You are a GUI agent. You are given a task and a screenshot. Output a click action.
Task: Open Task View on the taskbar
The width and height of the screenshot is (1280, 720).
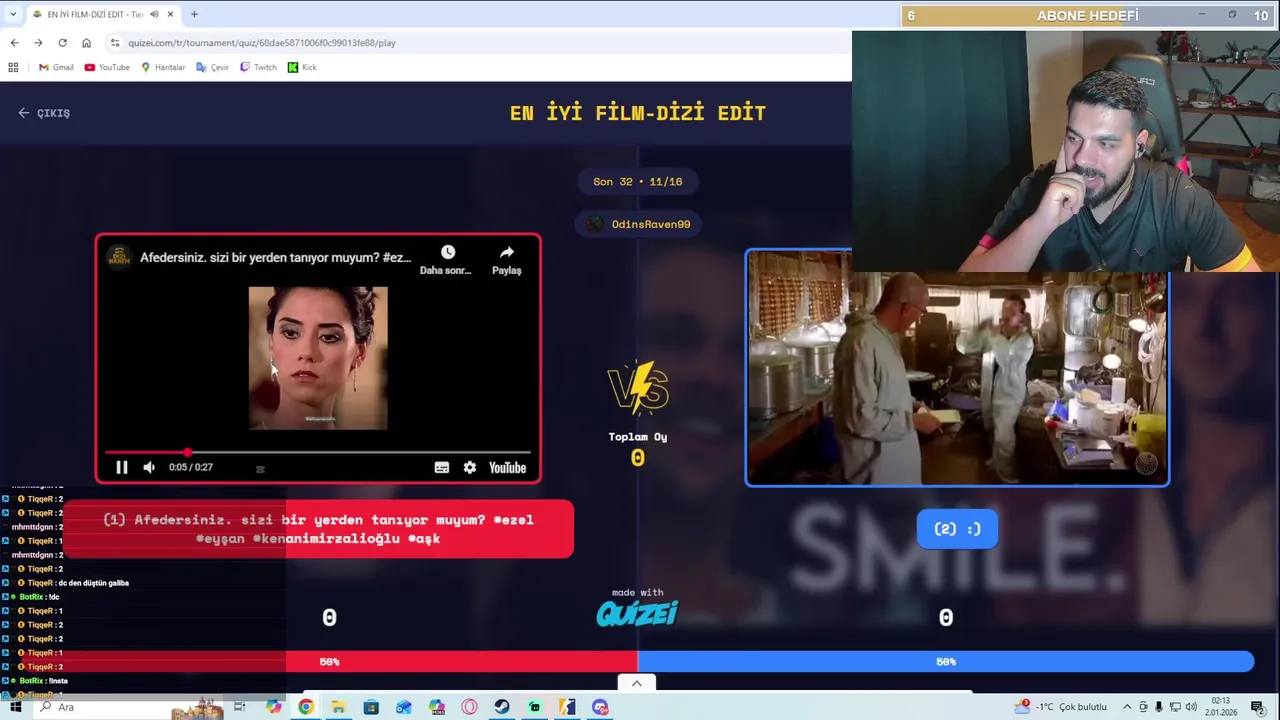click(x=239, y=707)
